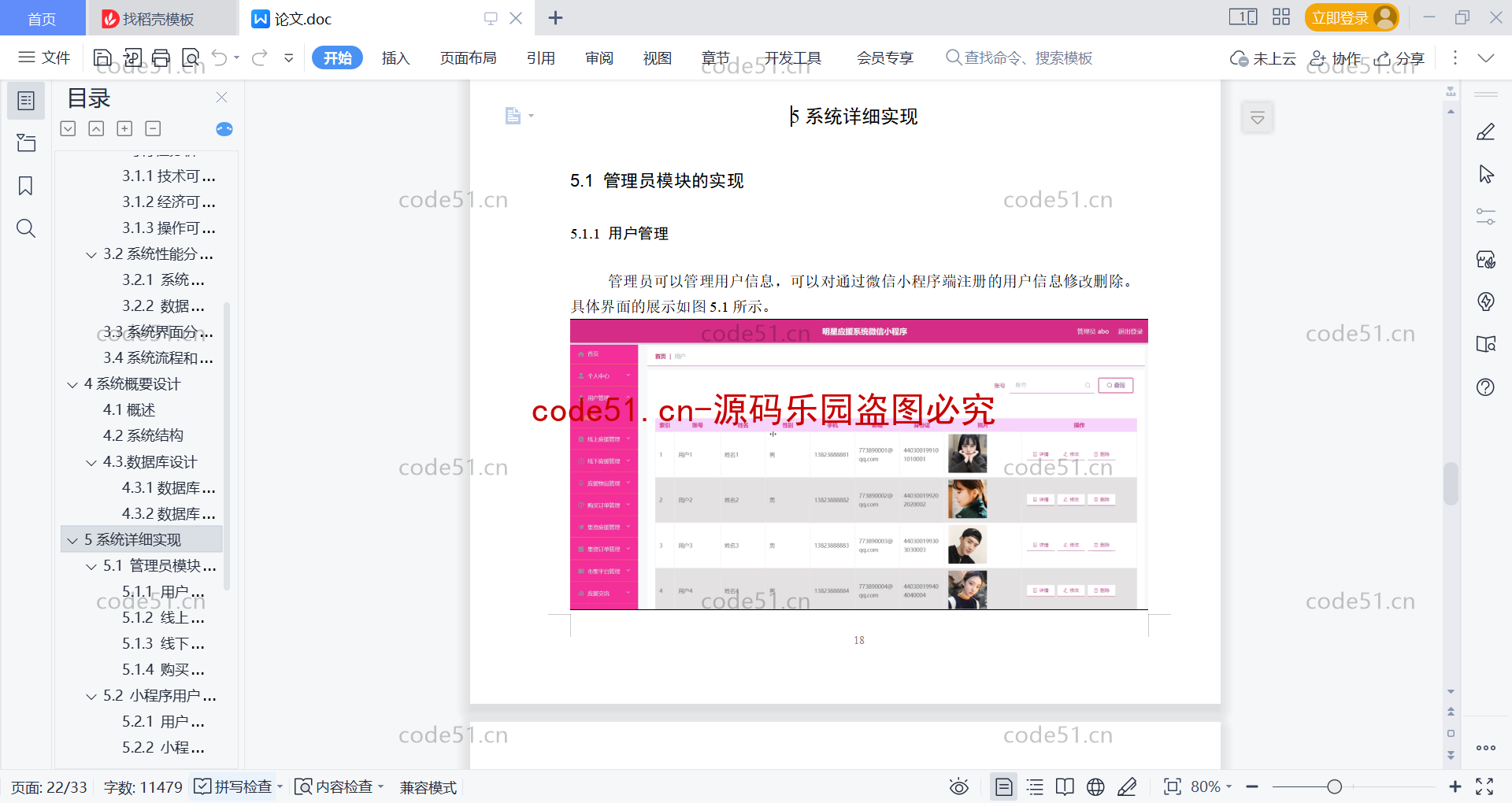Click zoom in plus button
1512x803 pixels.
coord(1455,786)
